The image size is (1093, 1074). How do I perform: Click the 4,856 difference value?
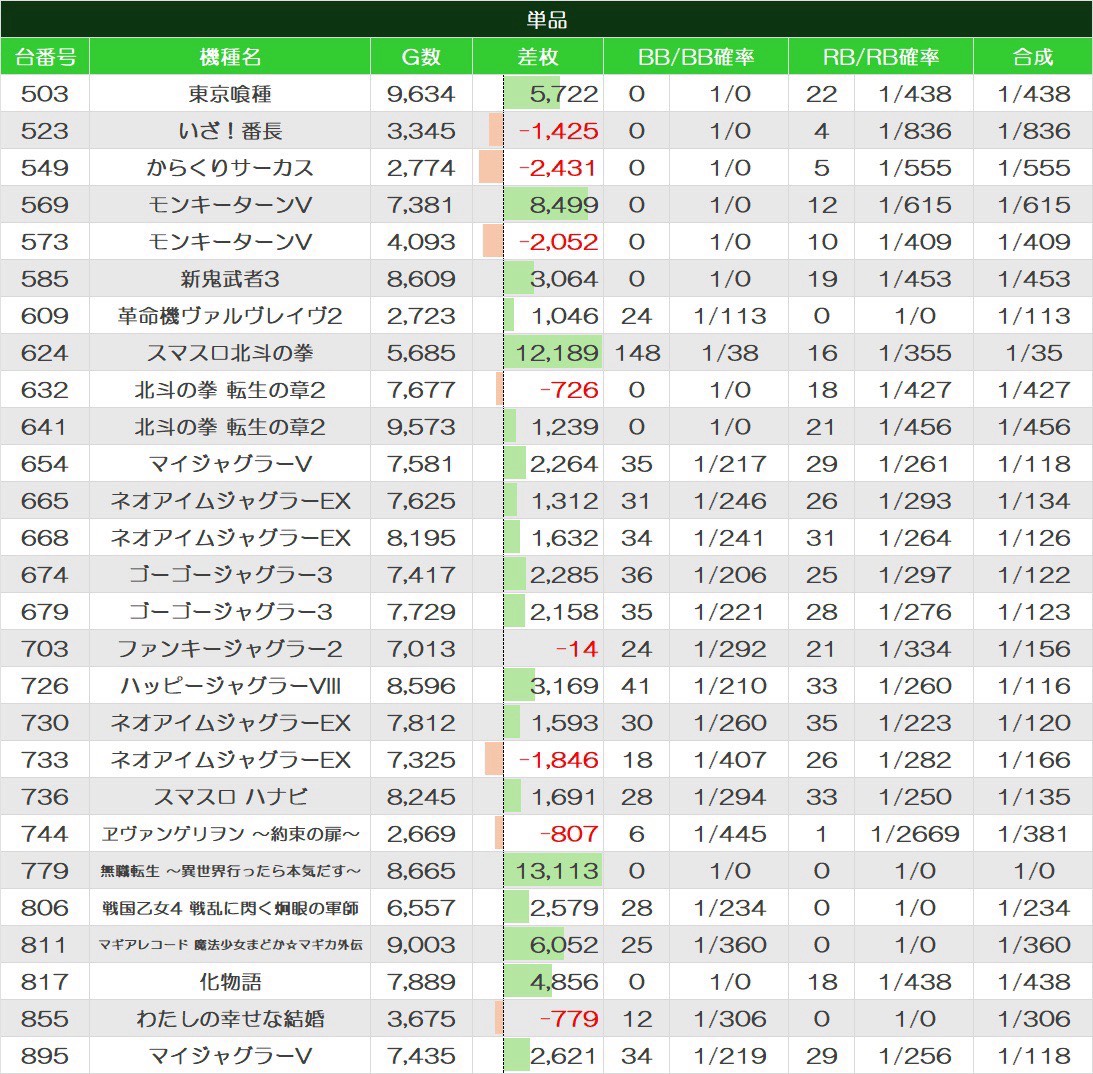[x=563, y=980]
